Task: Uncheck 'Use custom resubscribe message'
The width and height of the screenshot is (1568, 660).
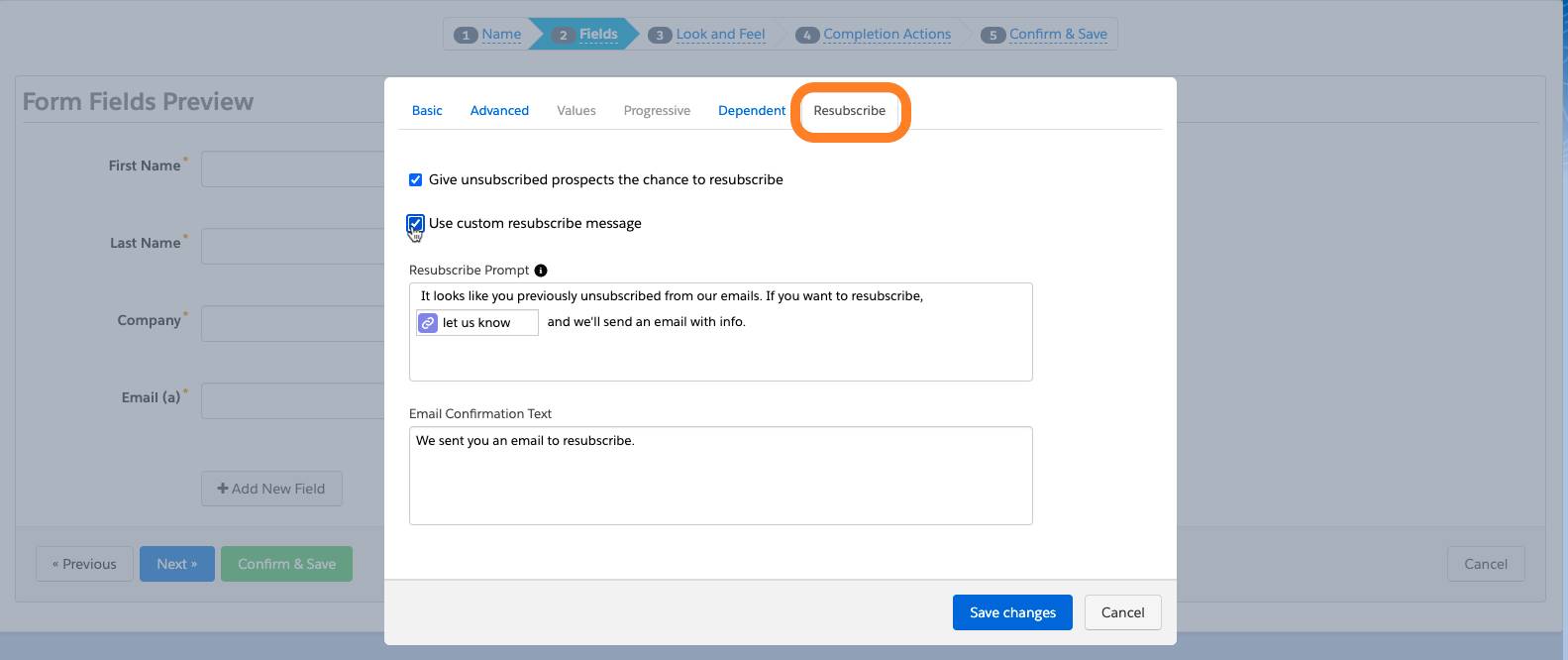Action: [415, 224]
